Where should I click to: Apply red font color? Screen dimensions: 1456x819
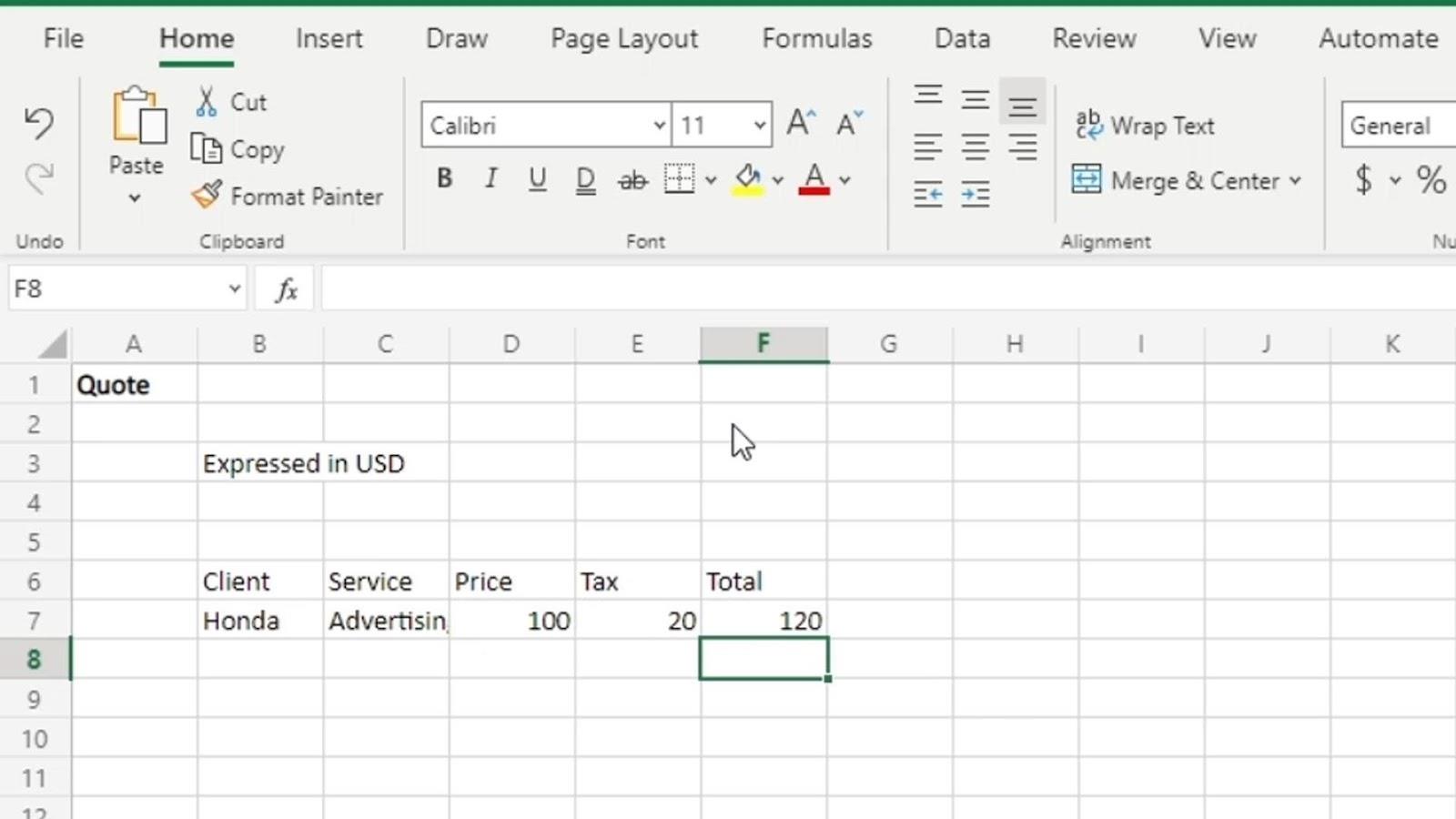(x=814, y=179)
